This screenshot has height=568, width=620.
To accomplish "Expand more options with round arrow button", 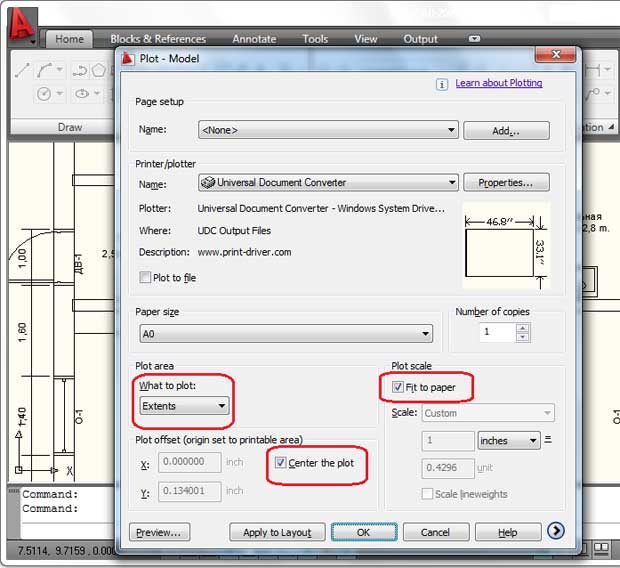I will point(556,530).
